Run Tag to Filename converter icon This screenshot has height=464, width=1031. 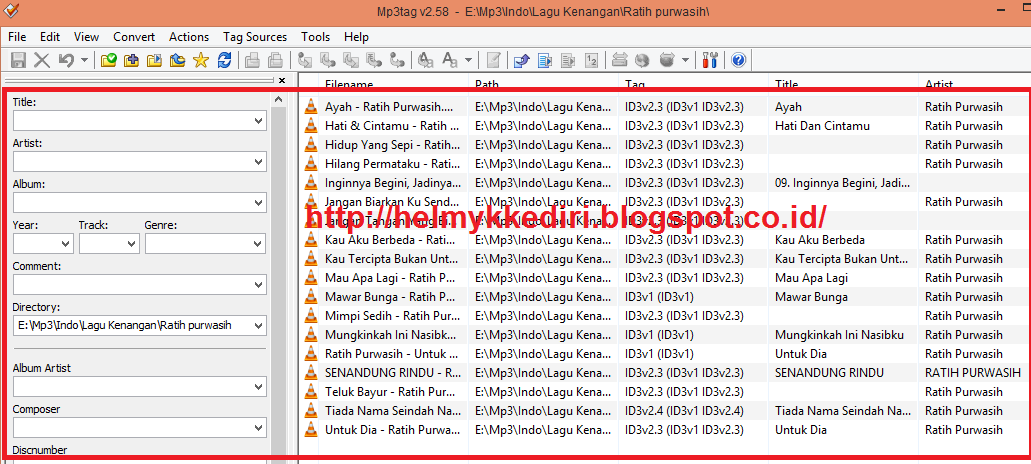[304, 60]
